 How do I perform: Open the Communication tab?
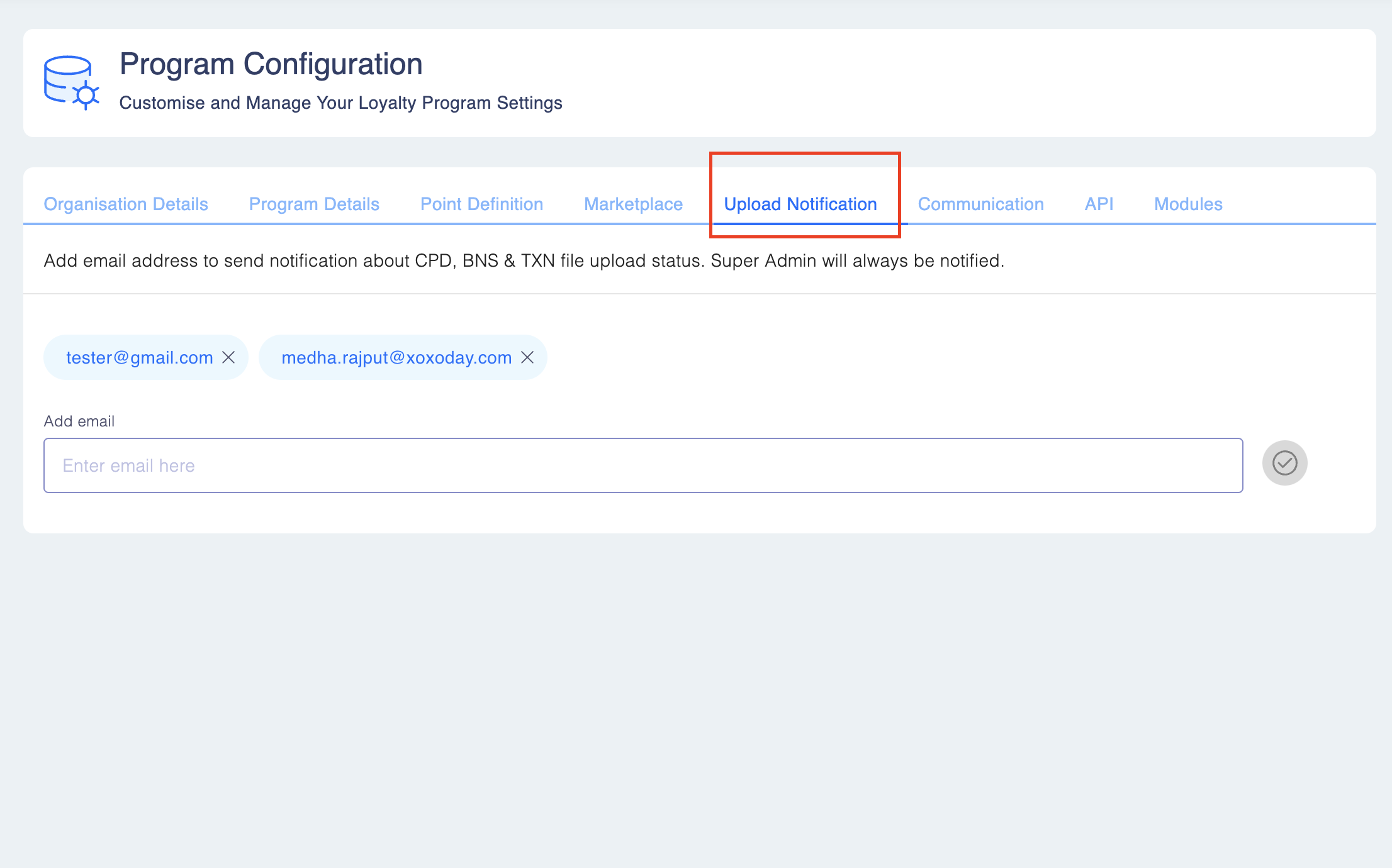(x=980, y=204)
